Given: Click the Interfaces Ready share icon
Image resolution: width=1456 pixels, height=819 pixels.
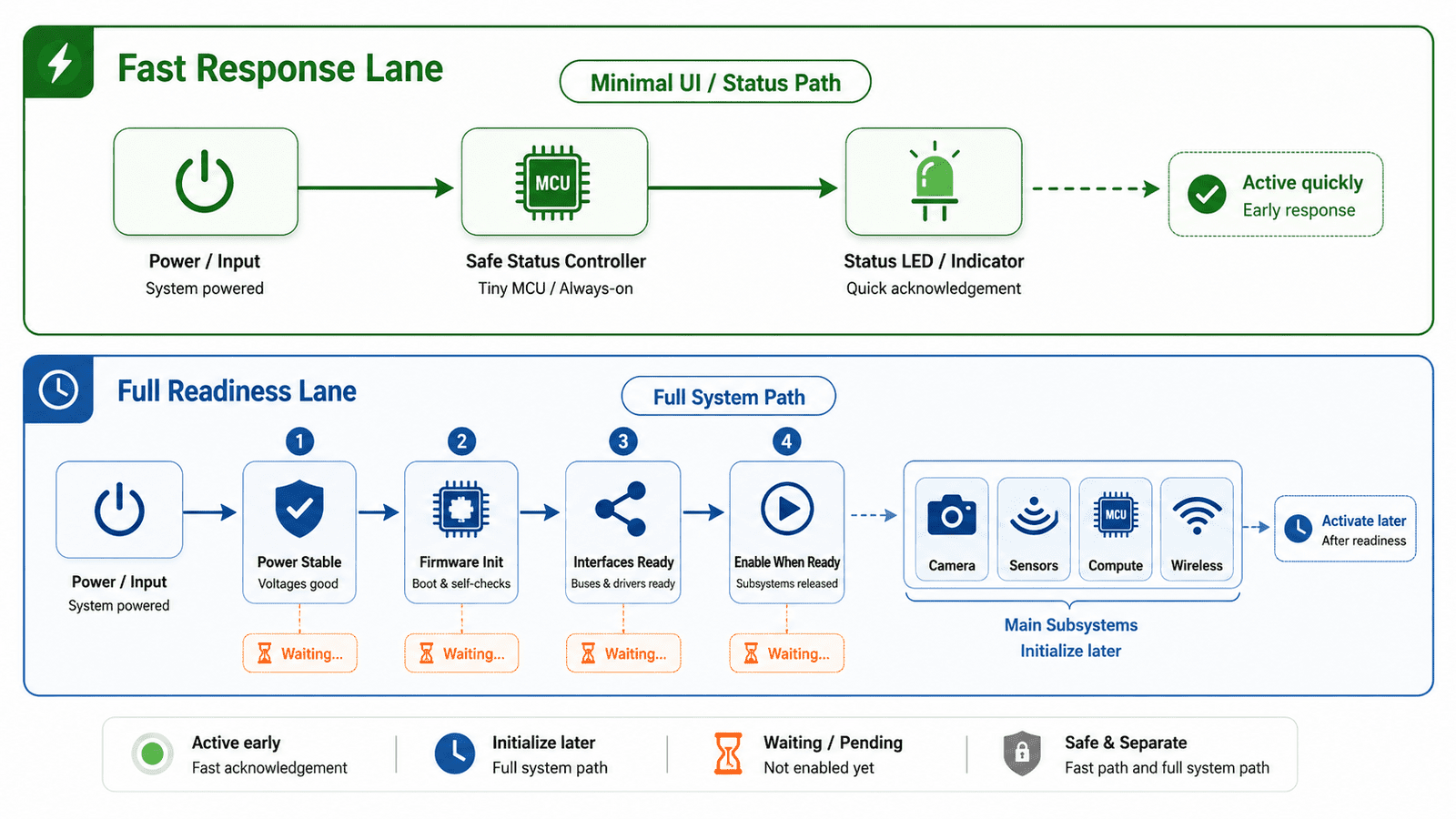Looking at the screenshot, I should point(622,509).
